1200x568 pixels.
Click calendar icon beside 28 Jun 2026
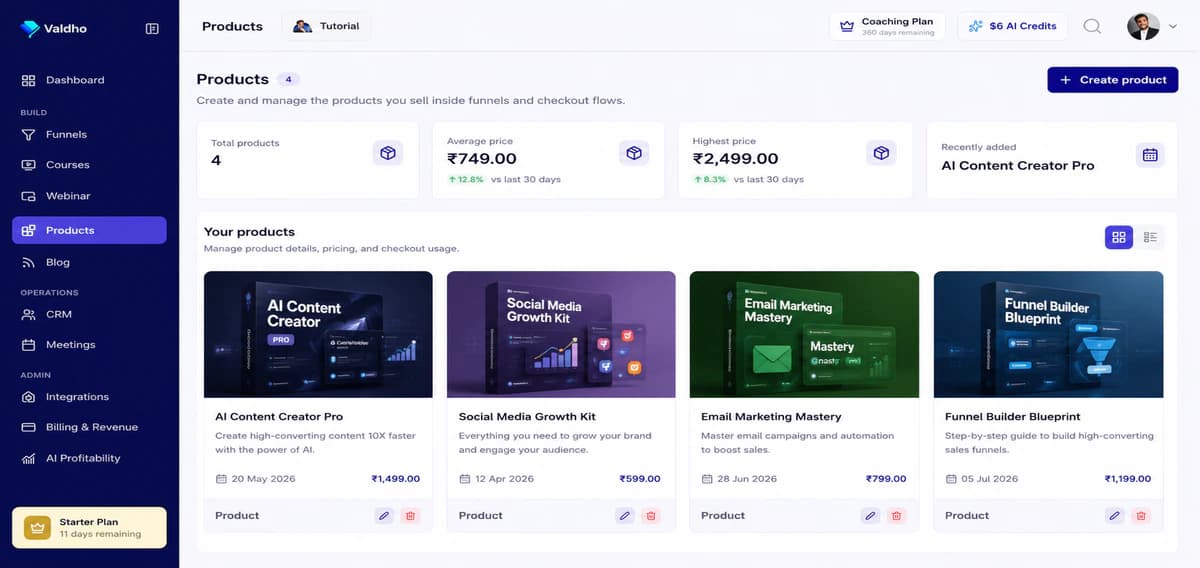point(707,479)
